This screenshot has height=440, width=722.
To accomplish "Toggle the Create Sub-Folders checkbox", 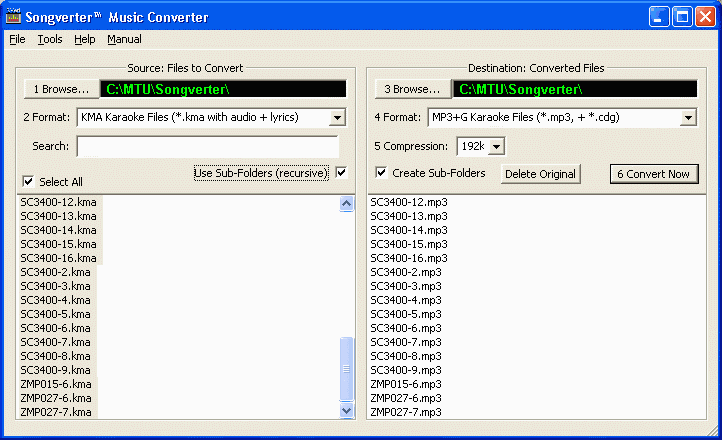I will 381,173.
